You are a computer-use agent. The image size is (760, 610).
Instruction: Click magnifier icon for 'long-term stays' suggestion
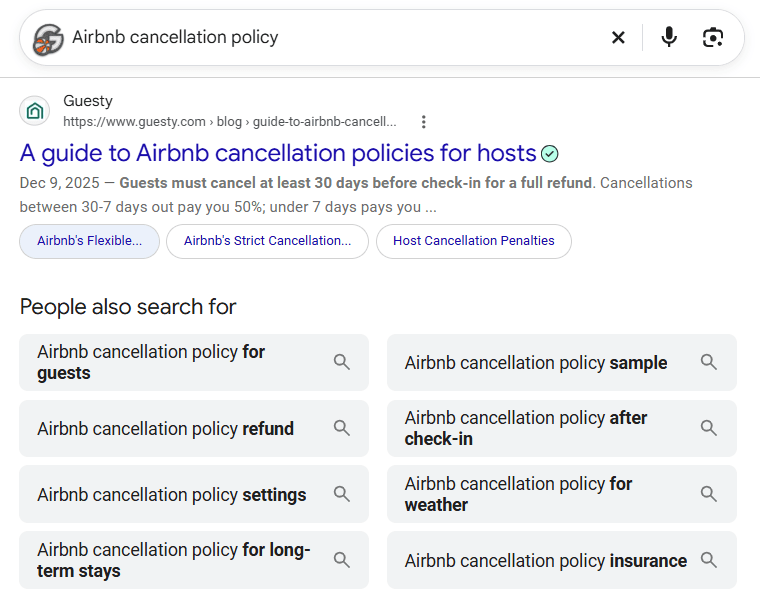point(341,560)
